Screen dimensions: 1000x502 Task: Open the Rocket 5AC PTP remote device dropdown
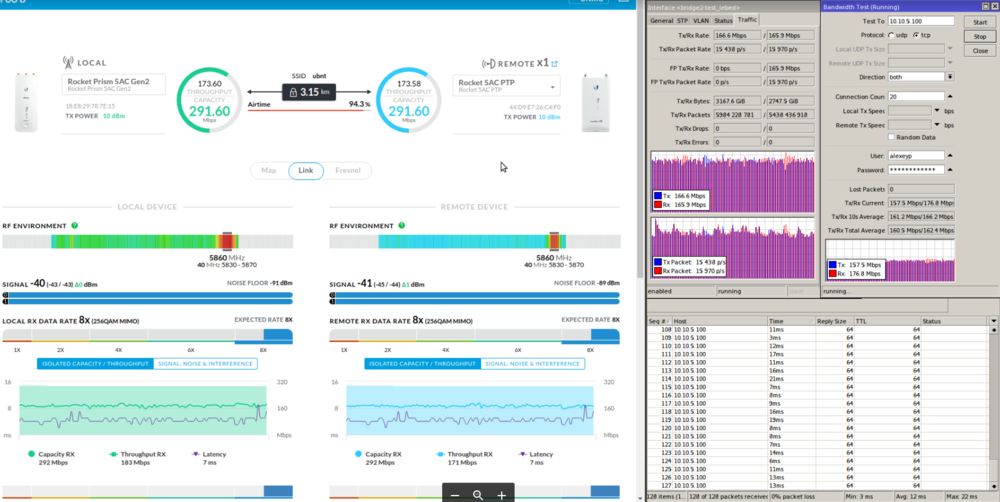552,86
